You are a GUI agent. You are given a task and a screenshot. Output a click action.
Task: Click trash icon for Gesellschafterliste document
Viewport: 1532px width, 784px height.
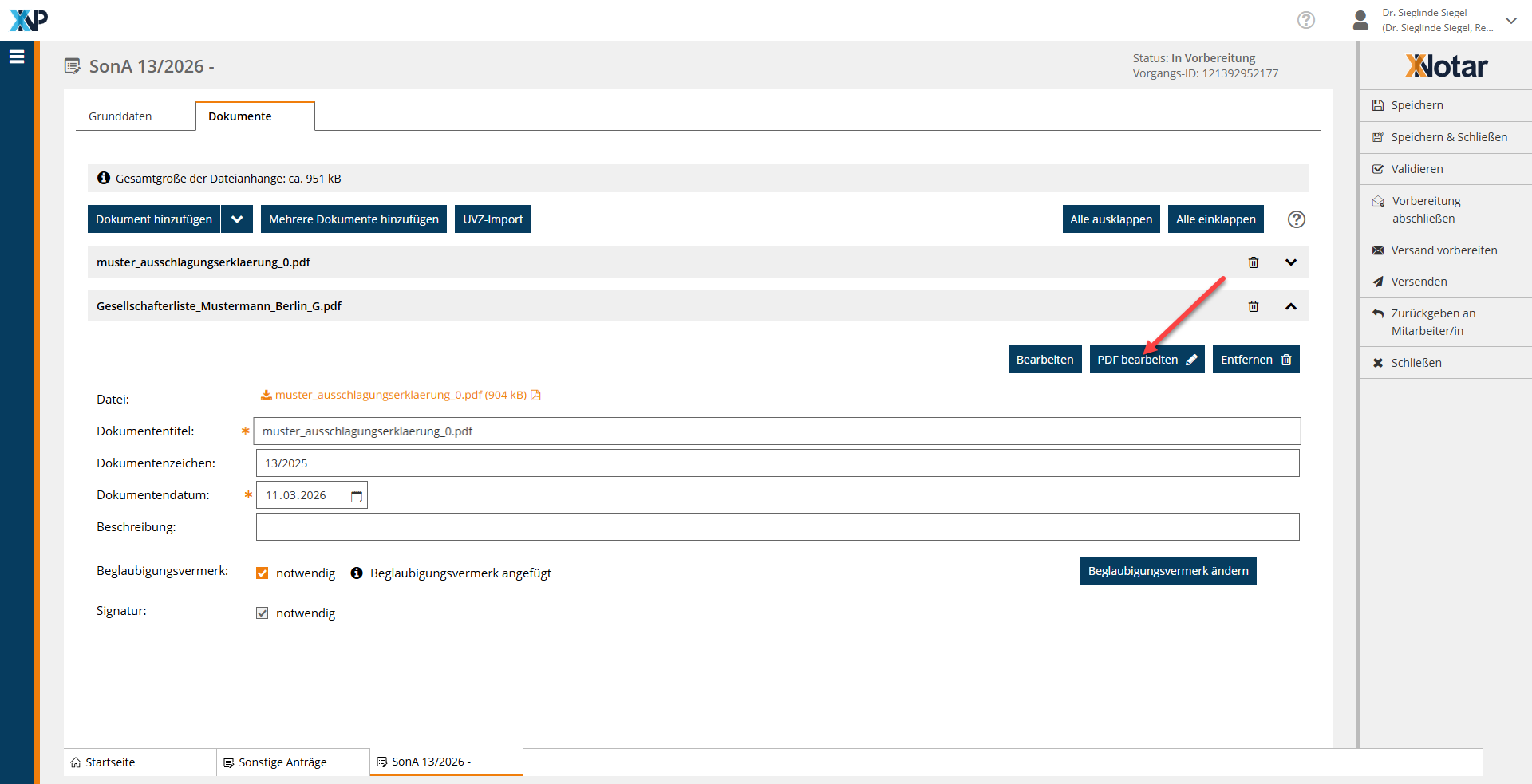pyautogui.click(x=1253, y=306)
